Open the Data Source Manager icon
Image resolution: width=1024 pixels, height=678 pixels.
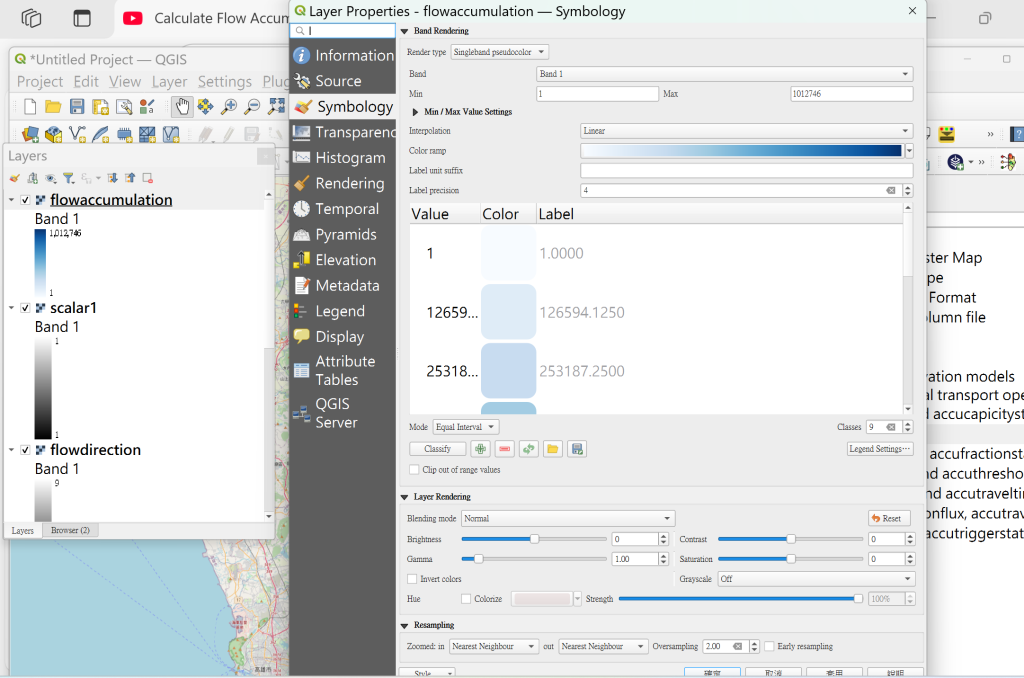point(30,134)
